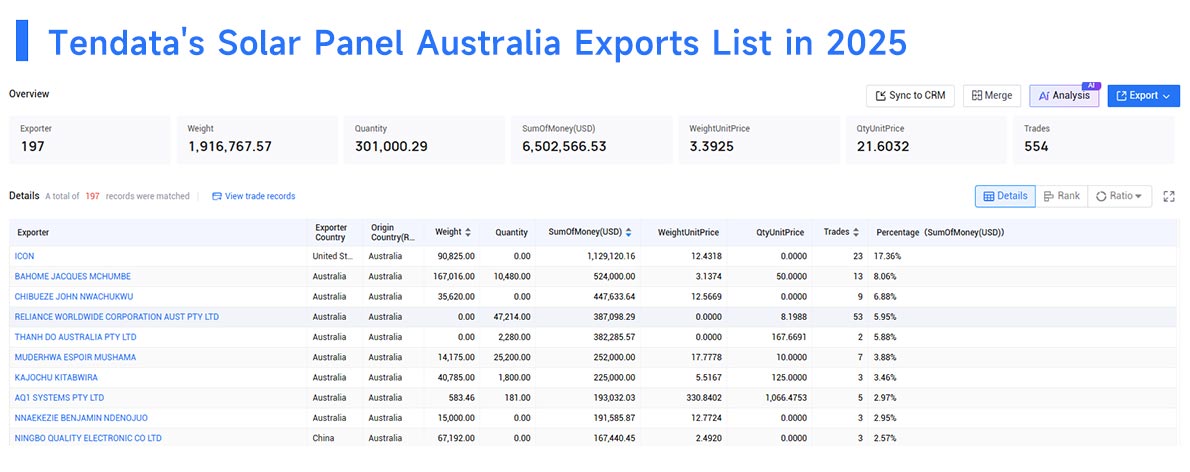
Task: Click the Exporter overview card showing 197
Action: [90, 140]
